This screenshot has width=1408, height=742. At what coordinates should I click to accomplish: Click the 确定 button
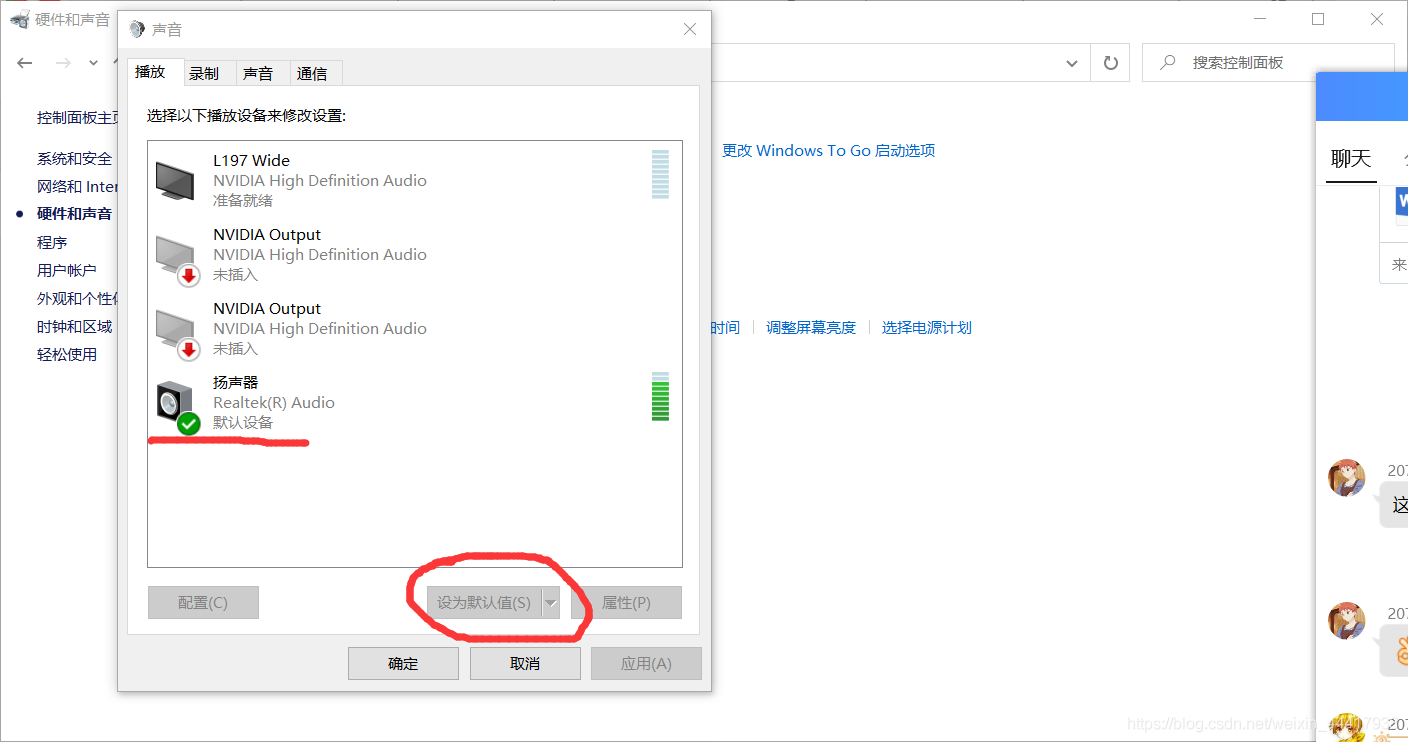(x=403, y=664)
